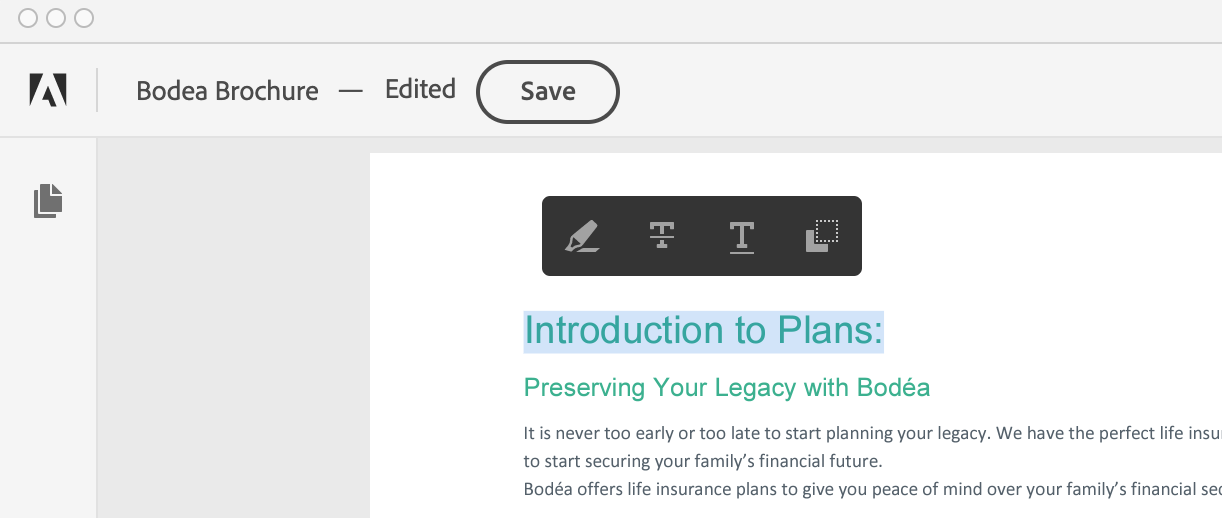Minimize the window using the middle window button
1222x518 pixels.
(x=56, y=18)
